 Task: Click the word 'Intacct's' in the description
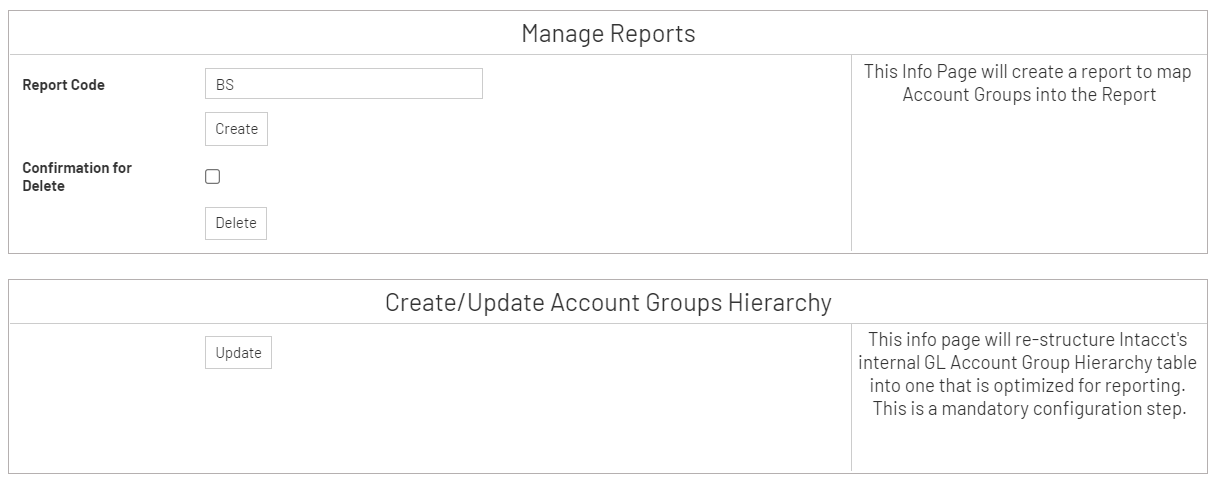point(1156,339)
